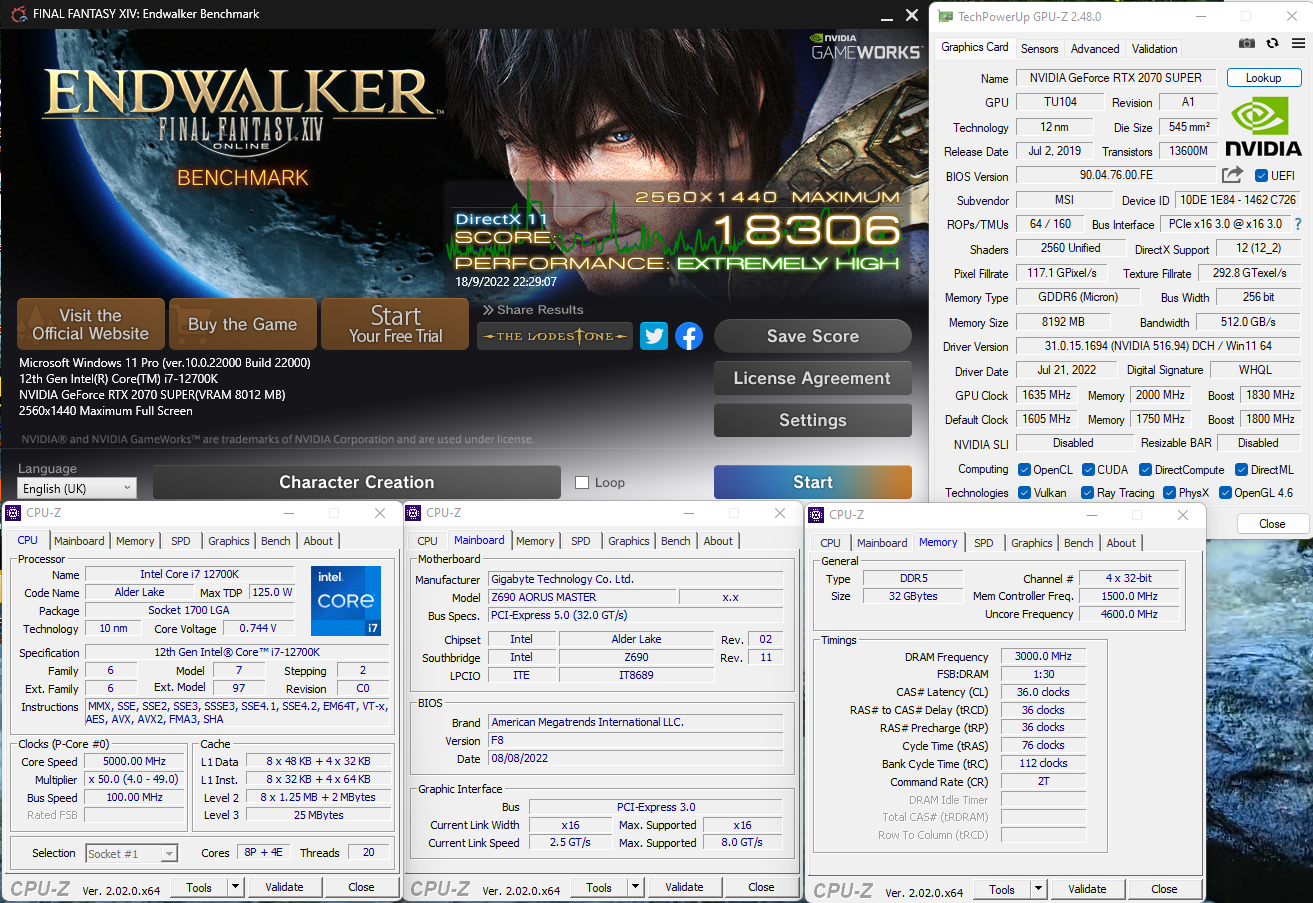Click Core Speed 5000.00 MHz value
Viewport: 1313px width, 903px height.
(x=135, y=761)
